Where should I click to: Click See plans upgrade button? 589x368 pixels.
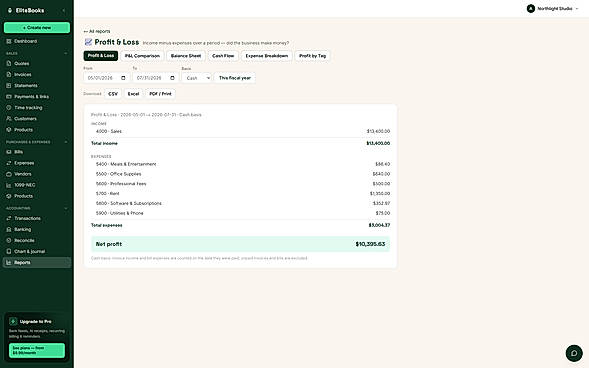37,350
